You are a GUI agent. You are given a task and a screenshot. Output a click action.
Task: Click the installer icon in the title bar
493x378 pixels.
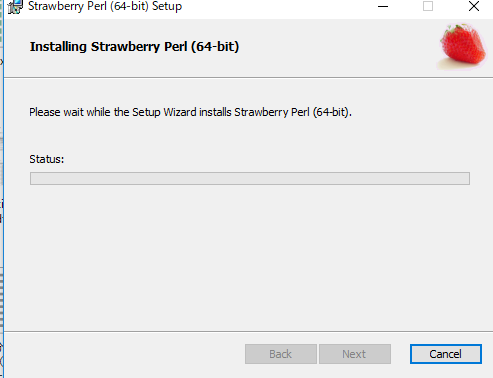(15, 7)
